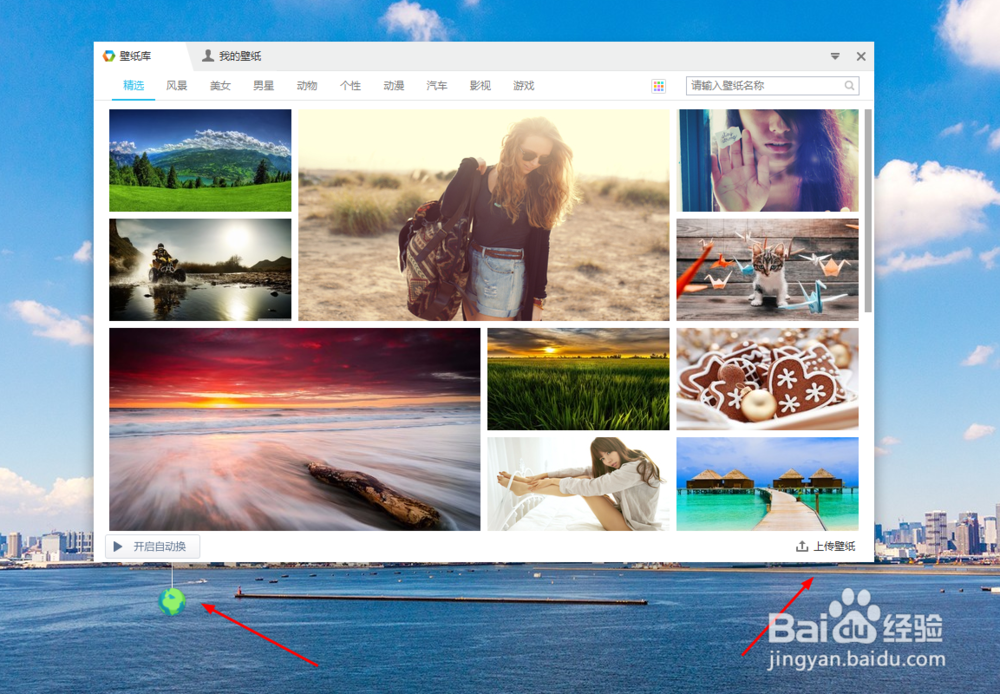
Task: Click the user icon in 我的壁纸 tab
Action: [x=208, y=56]
